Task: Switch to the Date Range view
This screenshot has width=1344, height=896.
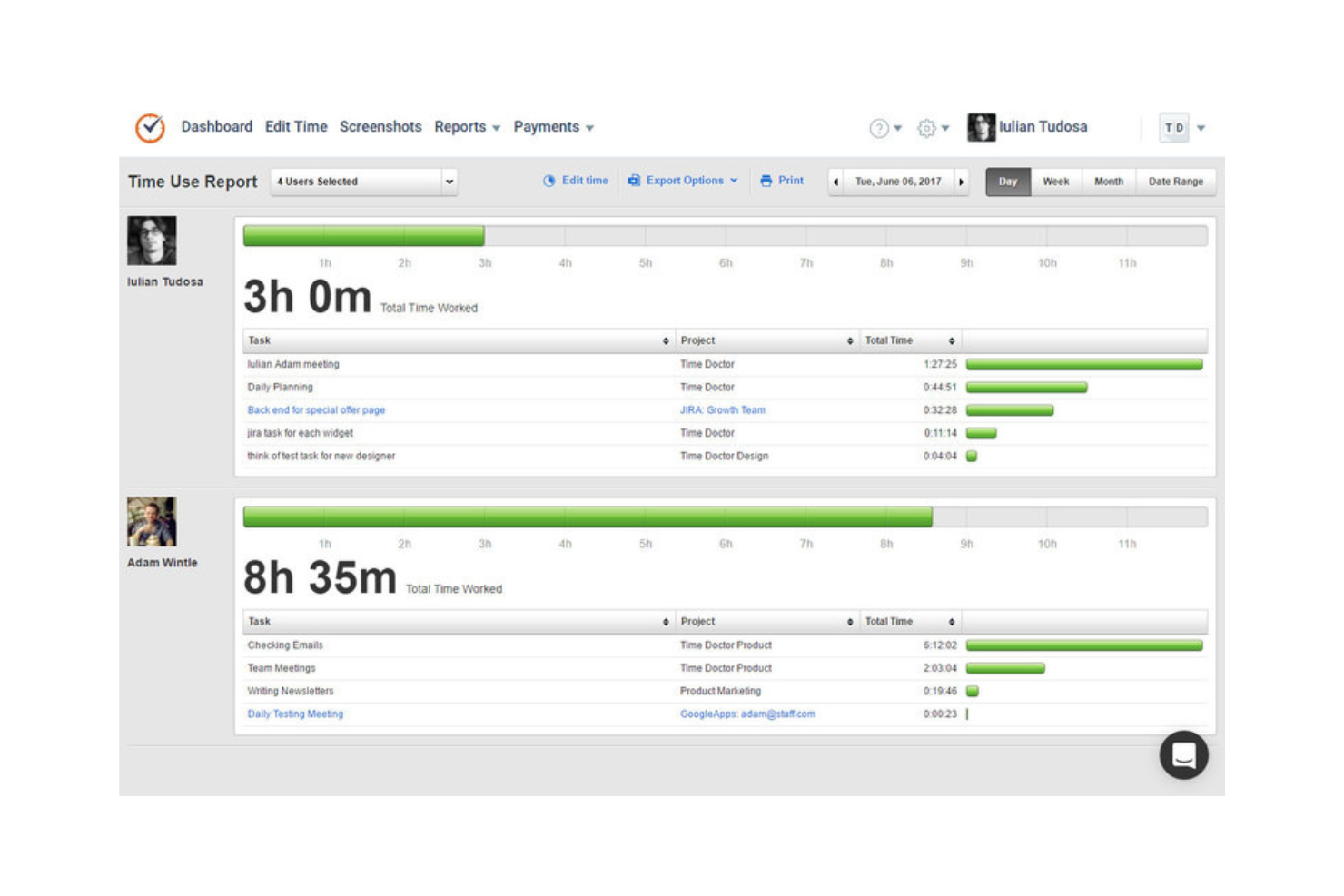Action: point(1176,182)
